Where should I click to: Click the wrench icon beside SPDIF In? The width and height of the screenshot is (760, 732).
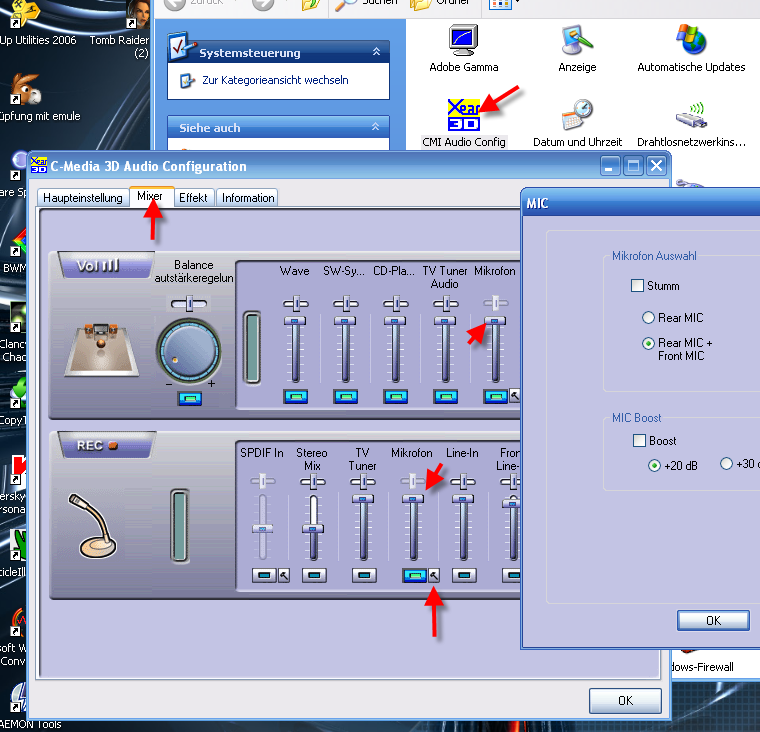coord(283,575)
